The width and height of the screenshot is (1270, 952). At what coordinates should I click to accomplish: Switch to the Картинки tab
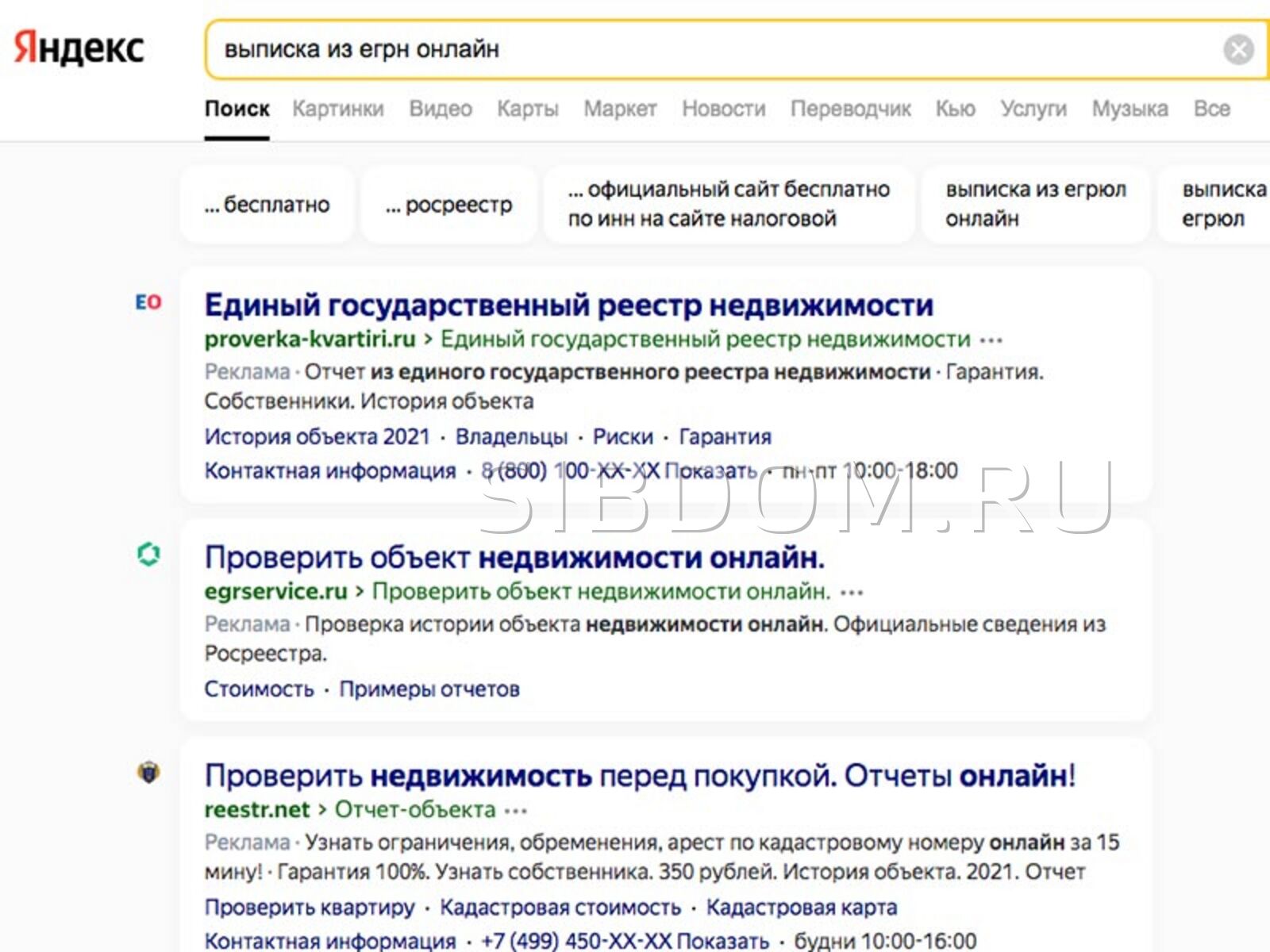pyautogui.click(x=338, y=109)
